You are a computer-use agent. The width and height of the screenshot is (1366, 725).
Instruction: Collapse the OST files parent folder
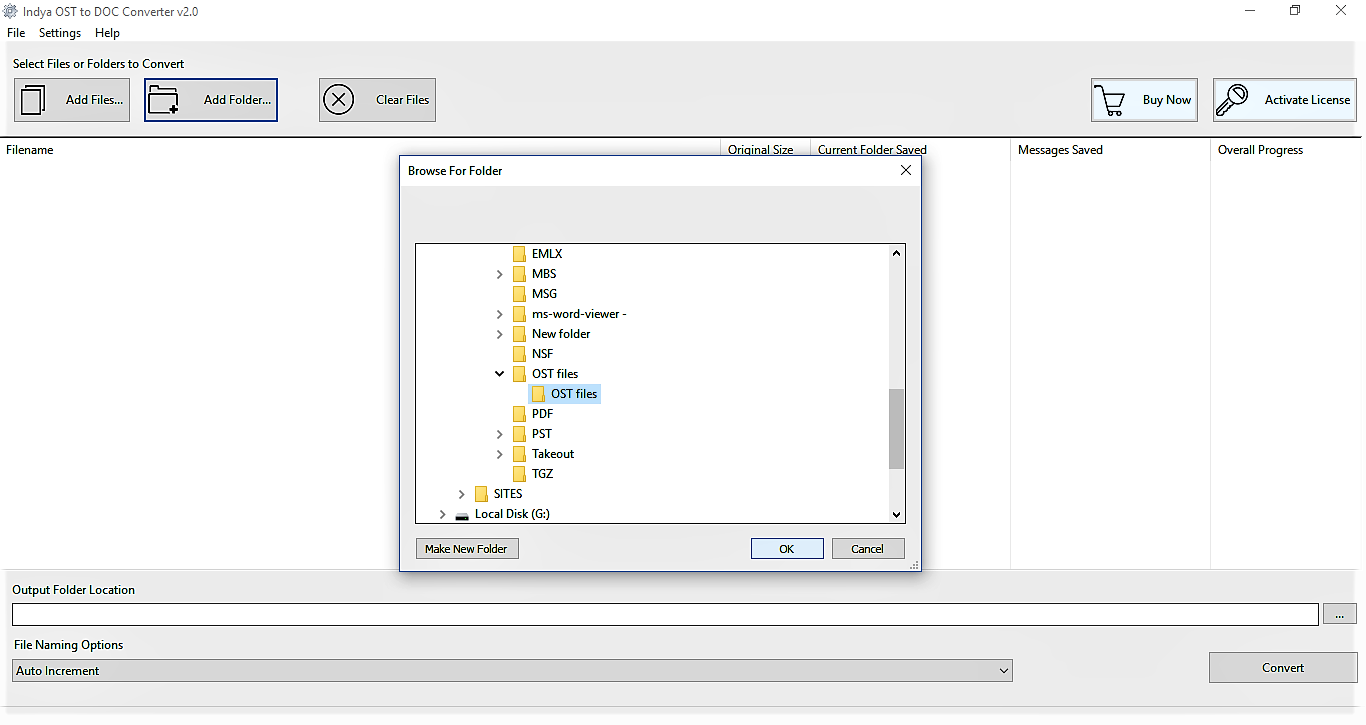pos(500,374)
